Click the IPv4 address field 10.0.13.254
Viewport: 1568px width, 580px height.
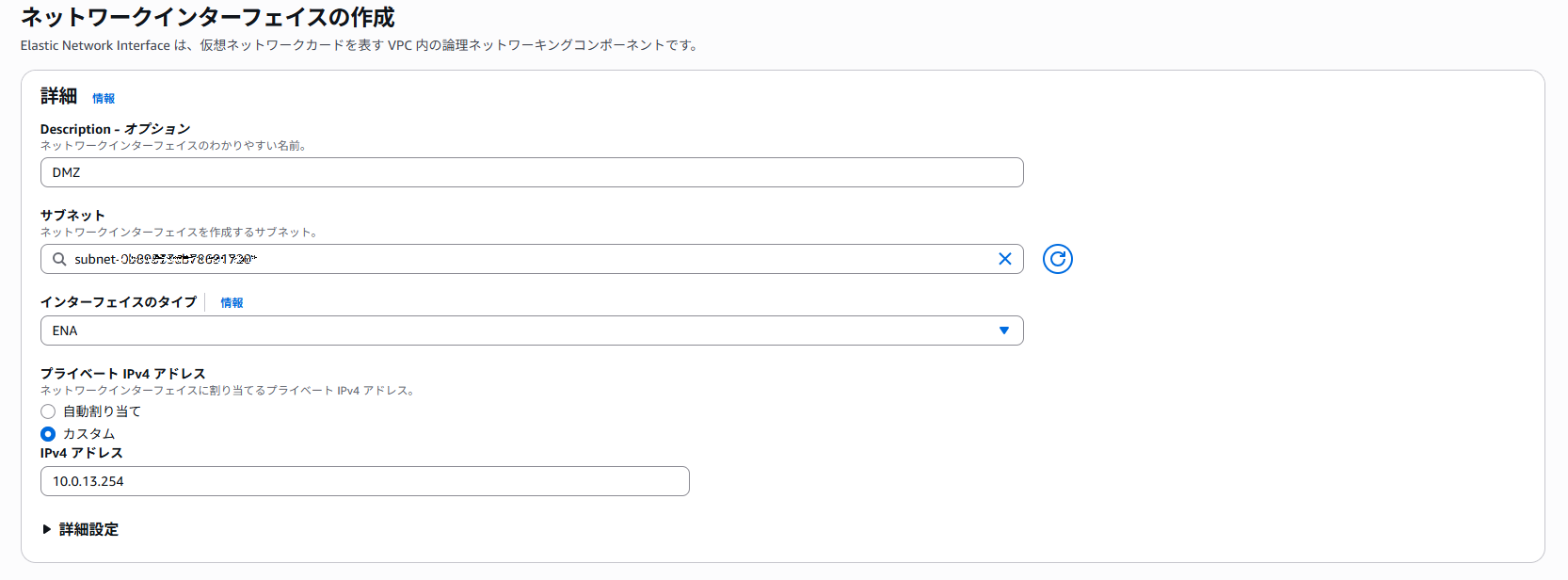(365, 481)
